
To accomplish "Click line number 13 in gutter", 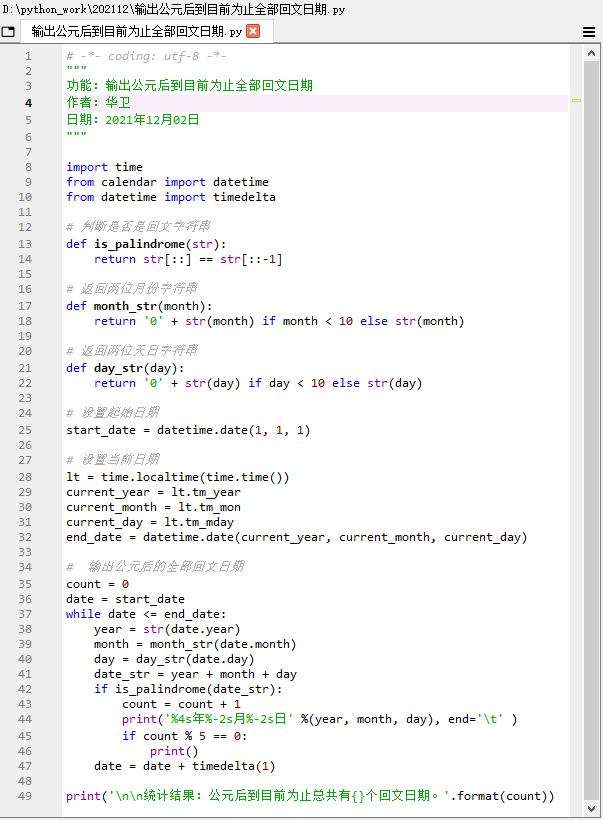I will click(25, 244).
